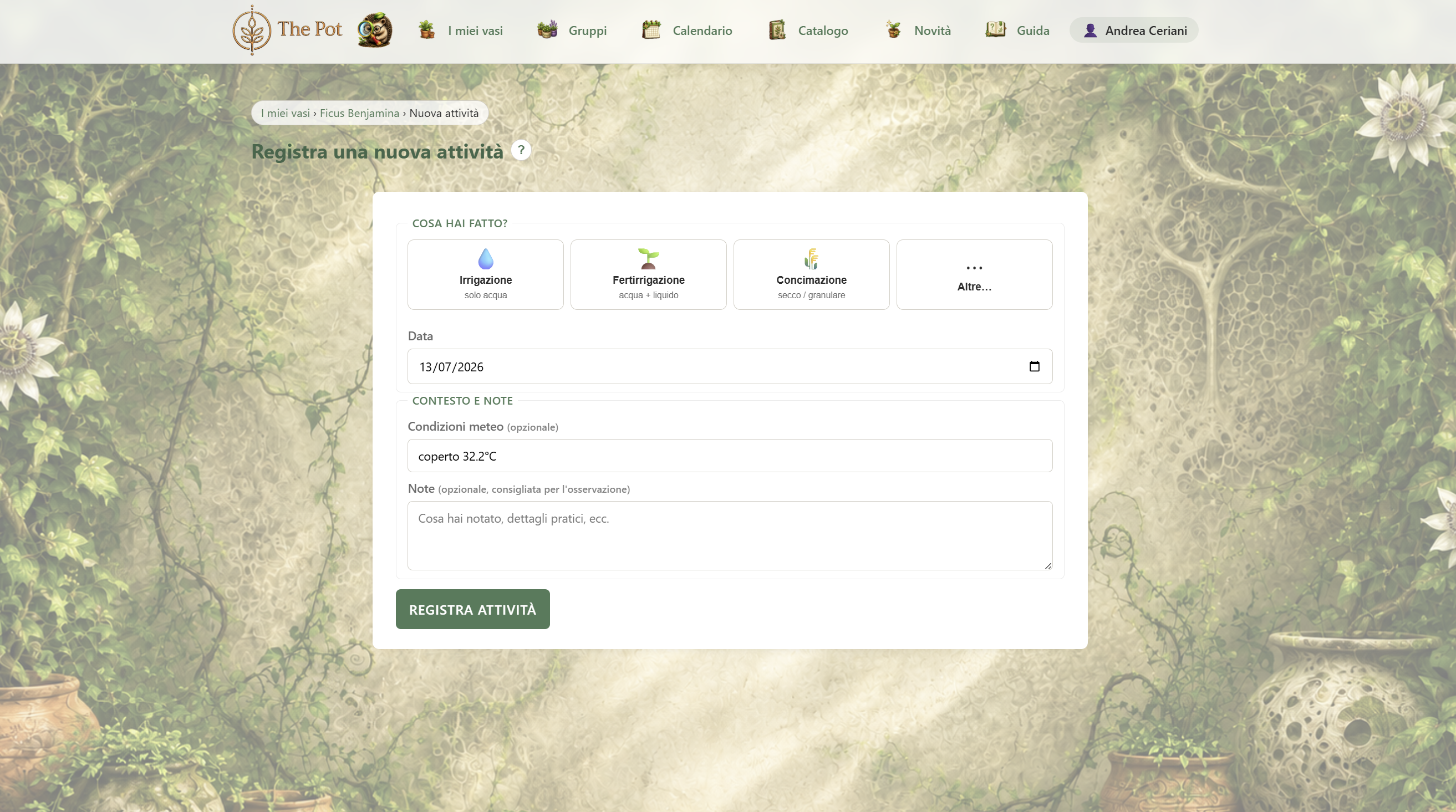Go to Ficus Benjamina breadcrumb
The width and height of the screenshot is (1456, 812).
[x=359, y=113]
